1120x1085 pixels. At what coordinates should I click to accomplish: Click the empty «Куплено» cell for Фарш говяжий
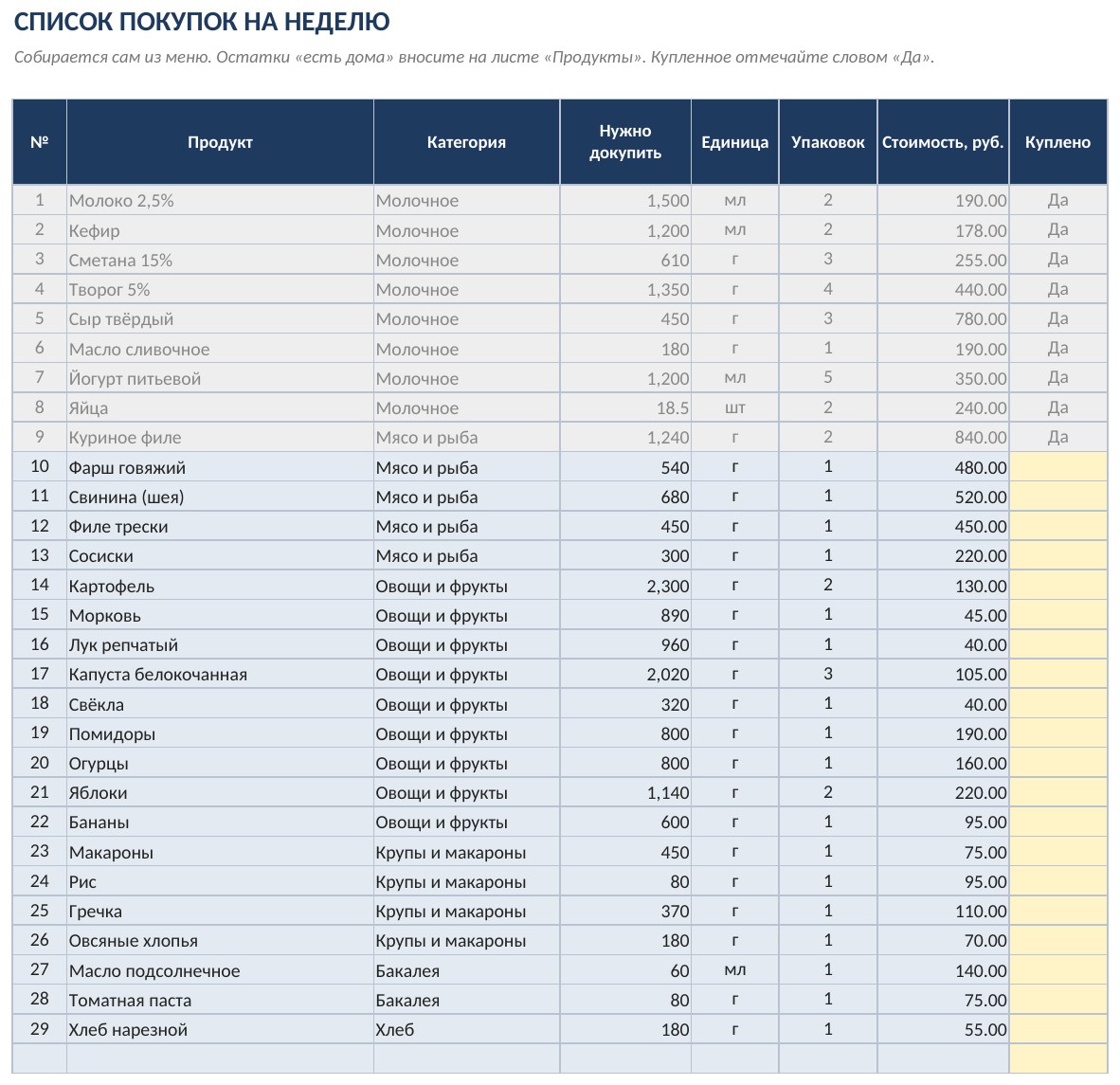1057,467
